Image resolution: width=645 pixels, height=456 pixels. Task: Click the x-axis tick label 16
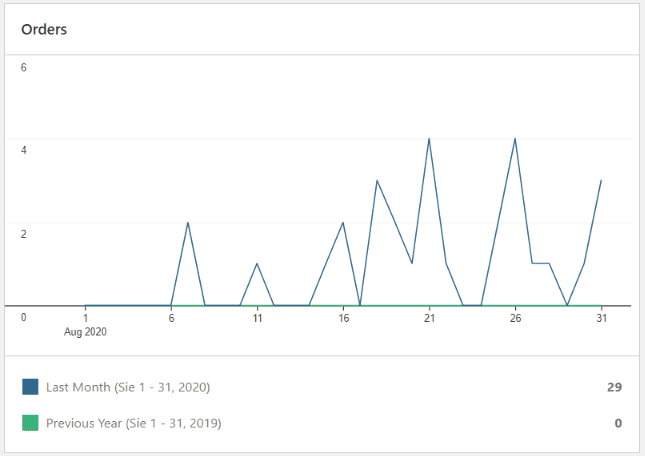(343, 318)
